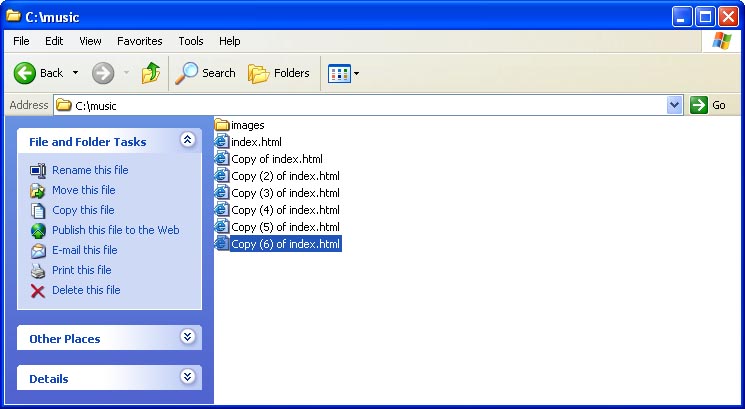Click highlighted Copy (6) of index.html name

[286, 244]
